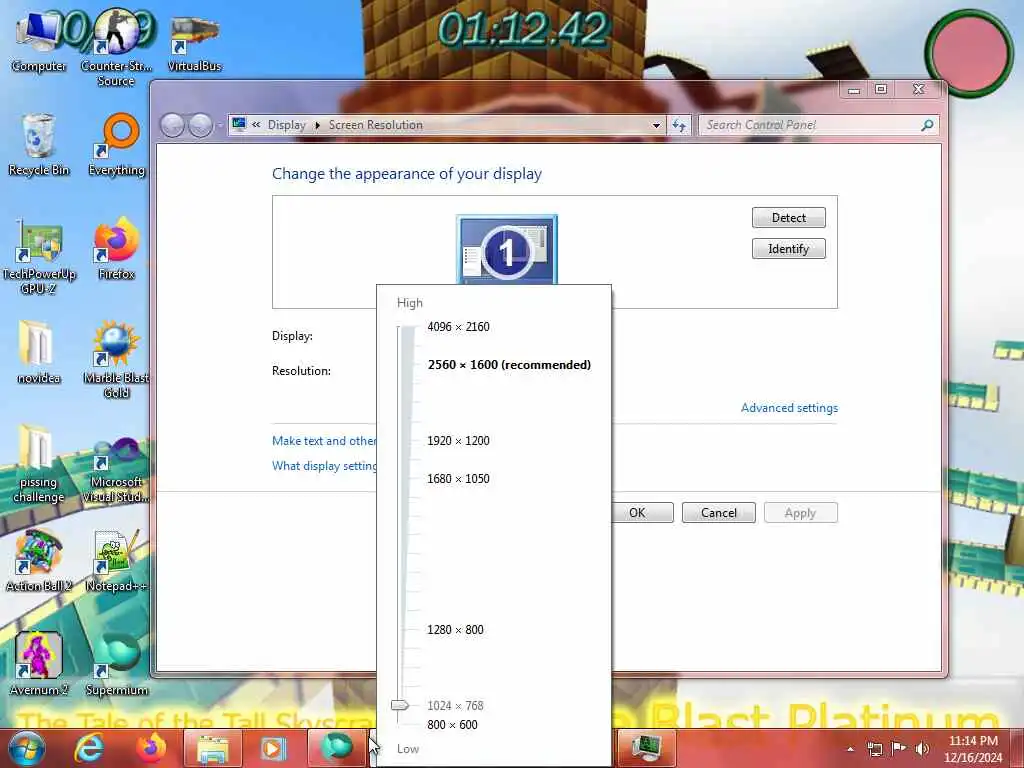
Task: Select the Recycle Bin desktop icon
Action: click(x=39, y=145)
